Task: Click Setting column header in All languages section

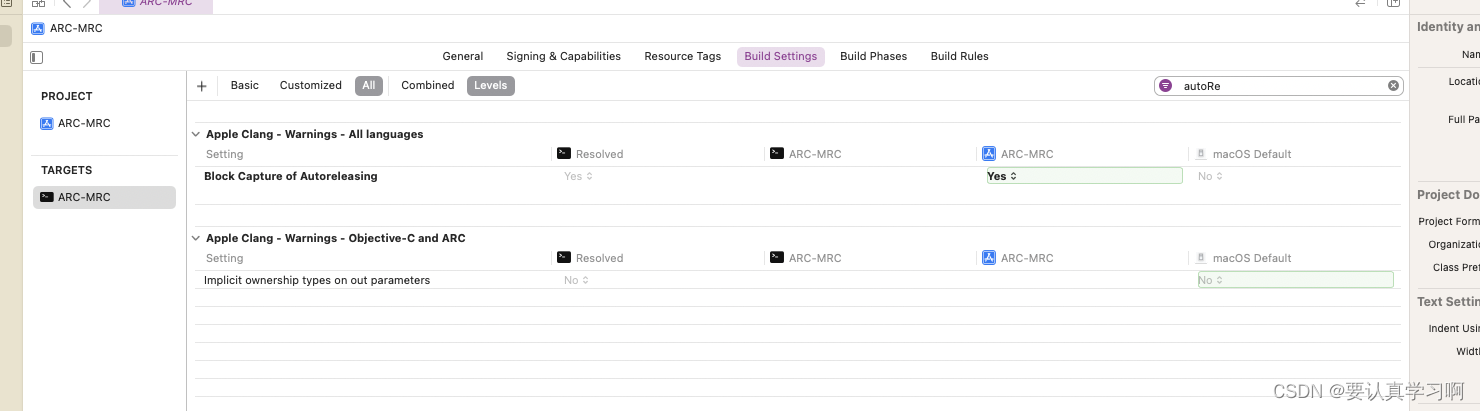Action: pos(225,154)
